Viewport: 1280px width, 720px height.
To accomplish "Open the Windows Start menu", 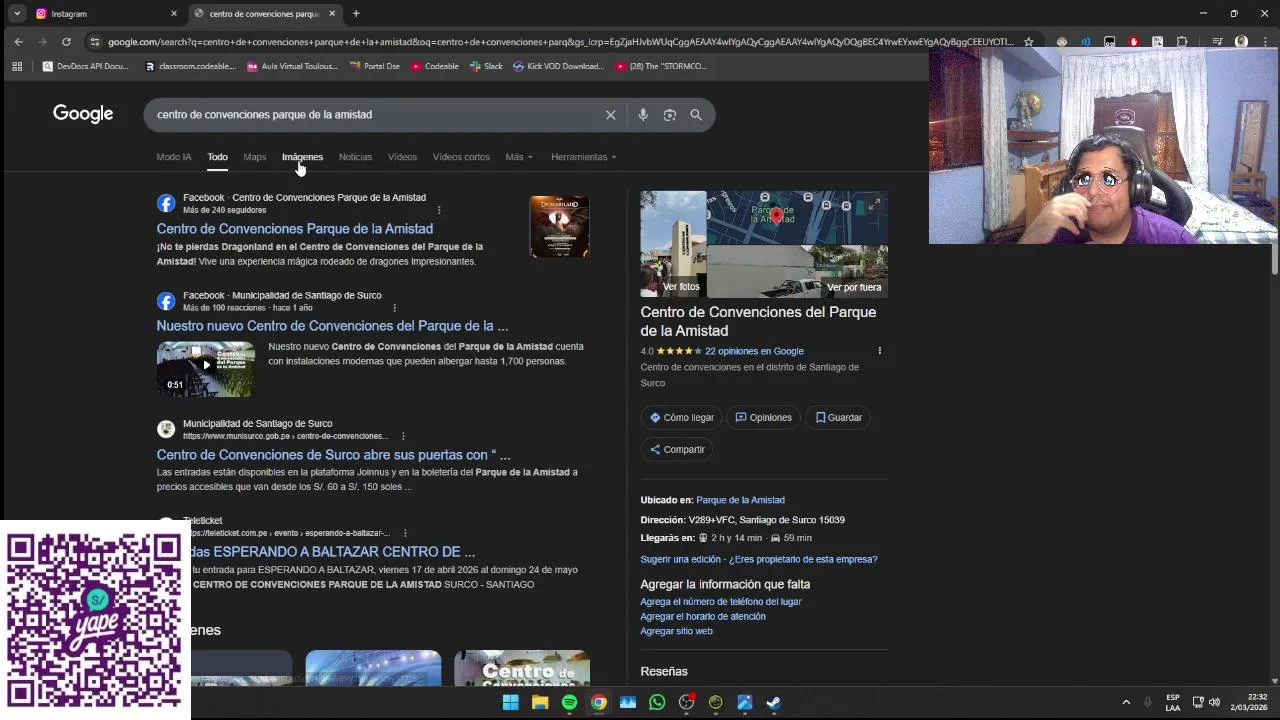I will tap(511, 702).
